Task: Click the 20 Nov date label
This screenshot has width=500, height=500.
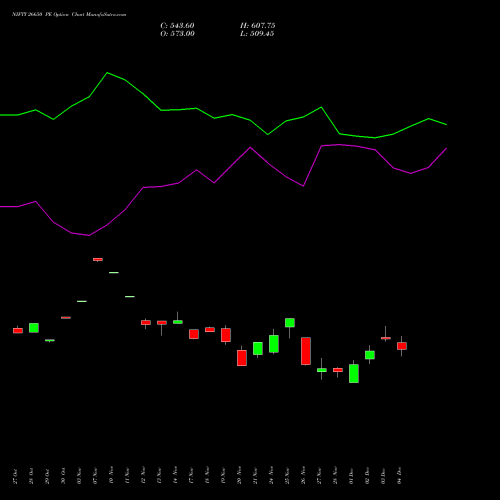Action: (x=239, y=475)
